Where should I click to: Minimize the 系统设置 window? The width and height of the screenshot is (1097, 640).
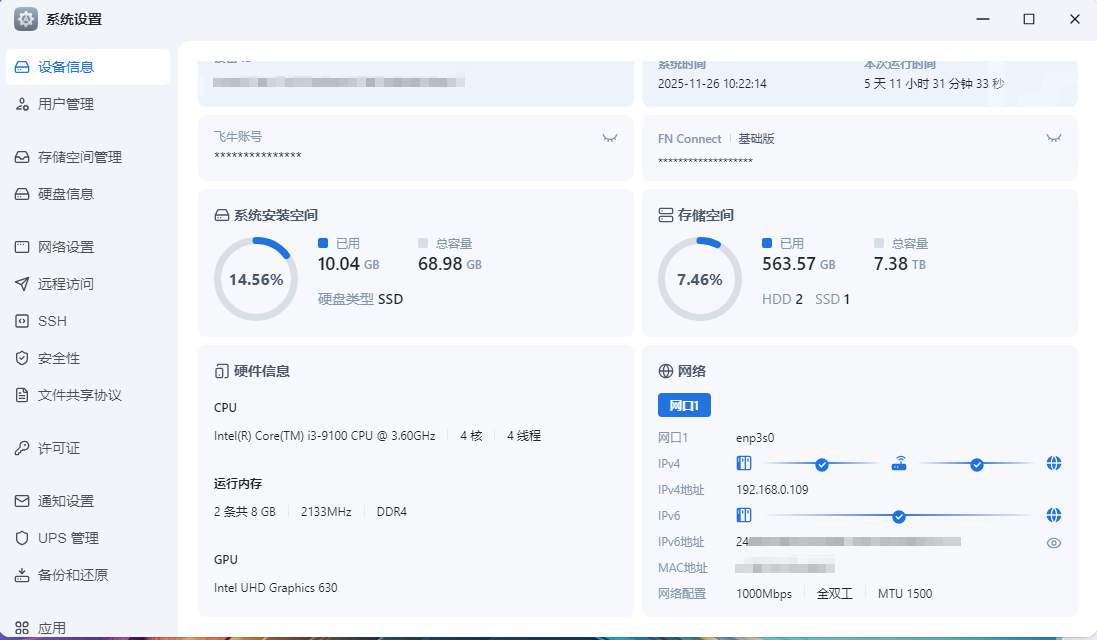coord(983,19)
